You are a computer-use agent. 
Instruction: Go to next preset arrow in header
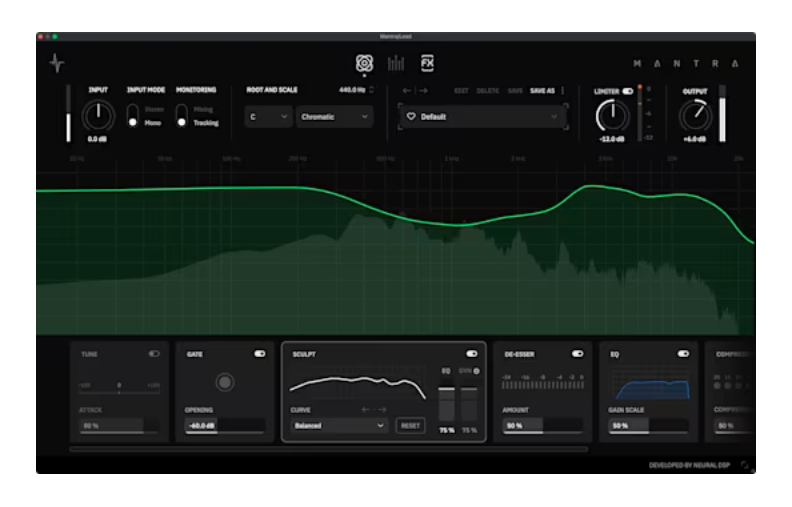(423, 91)
